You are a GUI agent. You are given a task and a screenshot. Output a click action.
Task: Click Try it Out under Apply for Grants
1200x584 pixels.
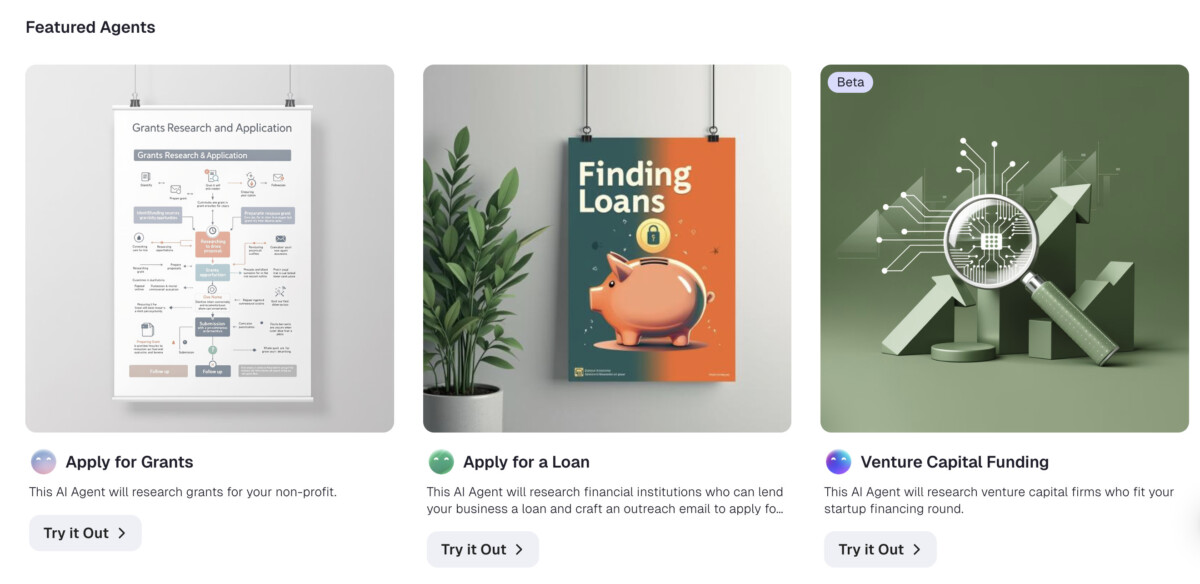coord(85,533)
